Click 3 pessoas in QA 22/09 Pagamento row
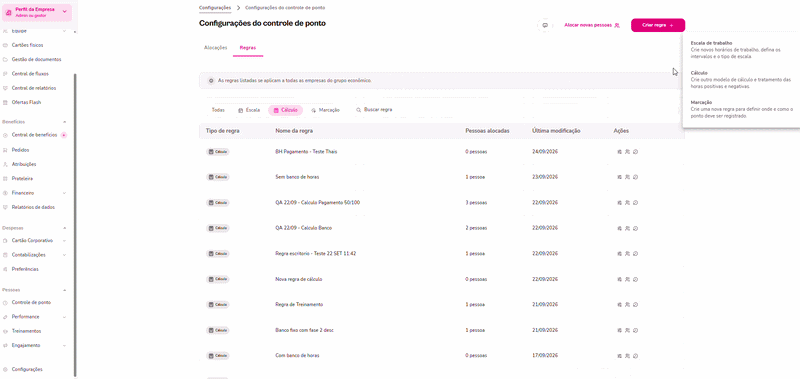The image size is (800, 379). (476, 203)
